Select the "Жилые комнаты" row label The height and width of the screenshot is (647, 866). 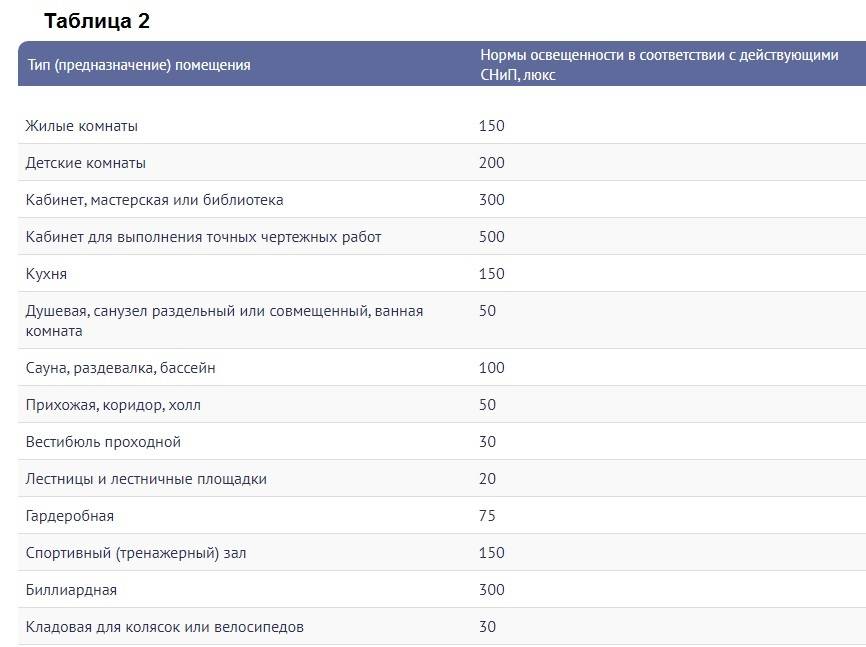tap(82, 126)
